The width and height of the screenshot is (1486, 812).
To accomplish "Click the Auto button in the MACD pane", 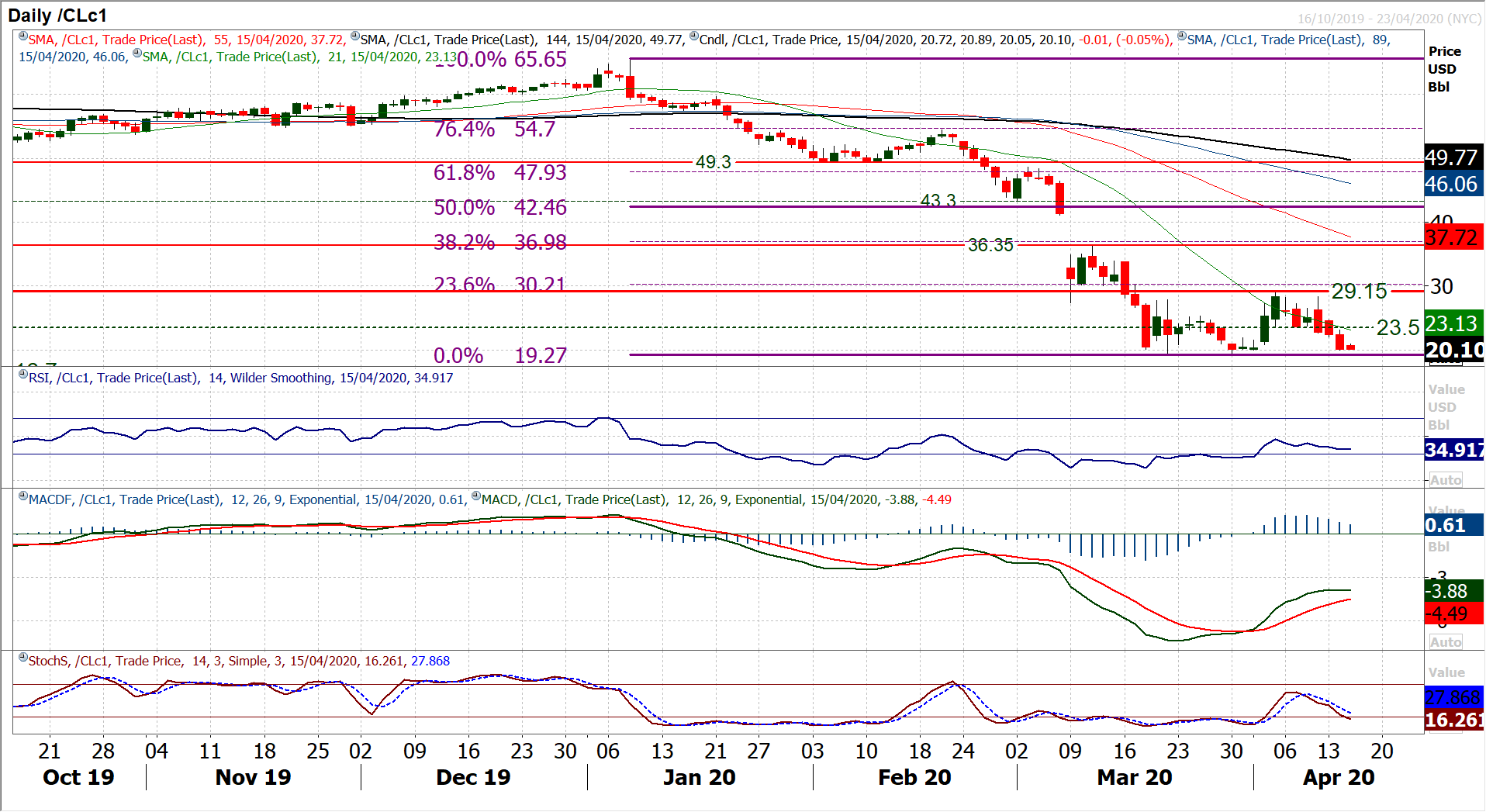I will click(1446, 642).
